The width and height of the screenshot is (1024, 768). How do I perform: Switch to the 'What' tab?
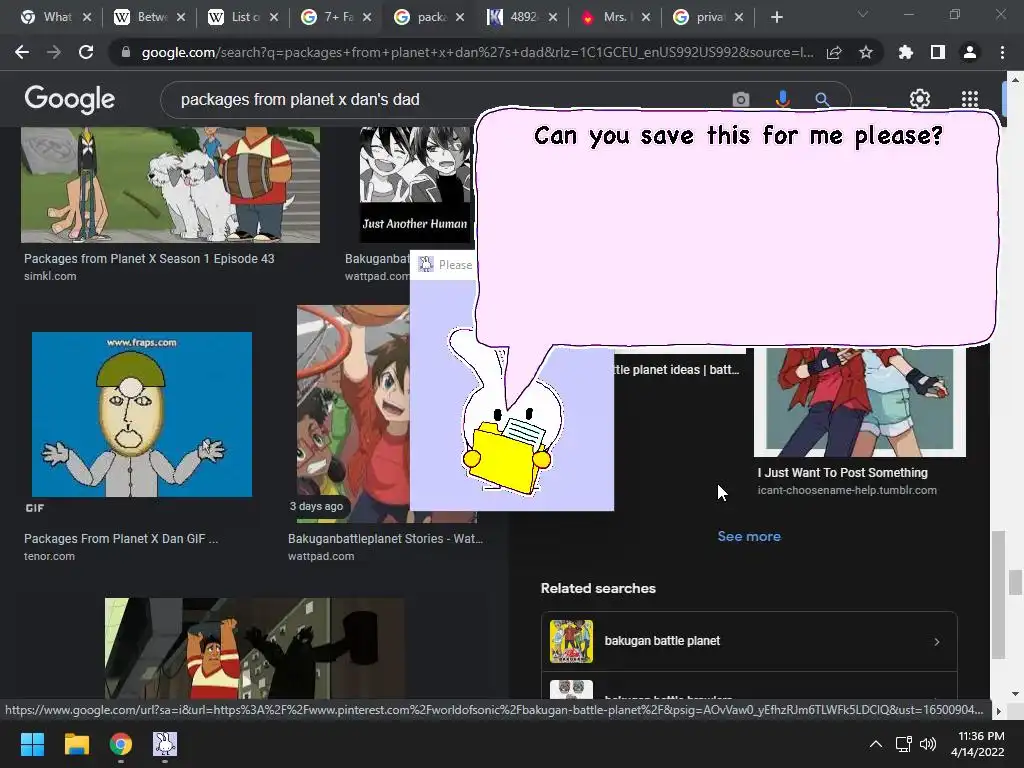coord(49,18)
